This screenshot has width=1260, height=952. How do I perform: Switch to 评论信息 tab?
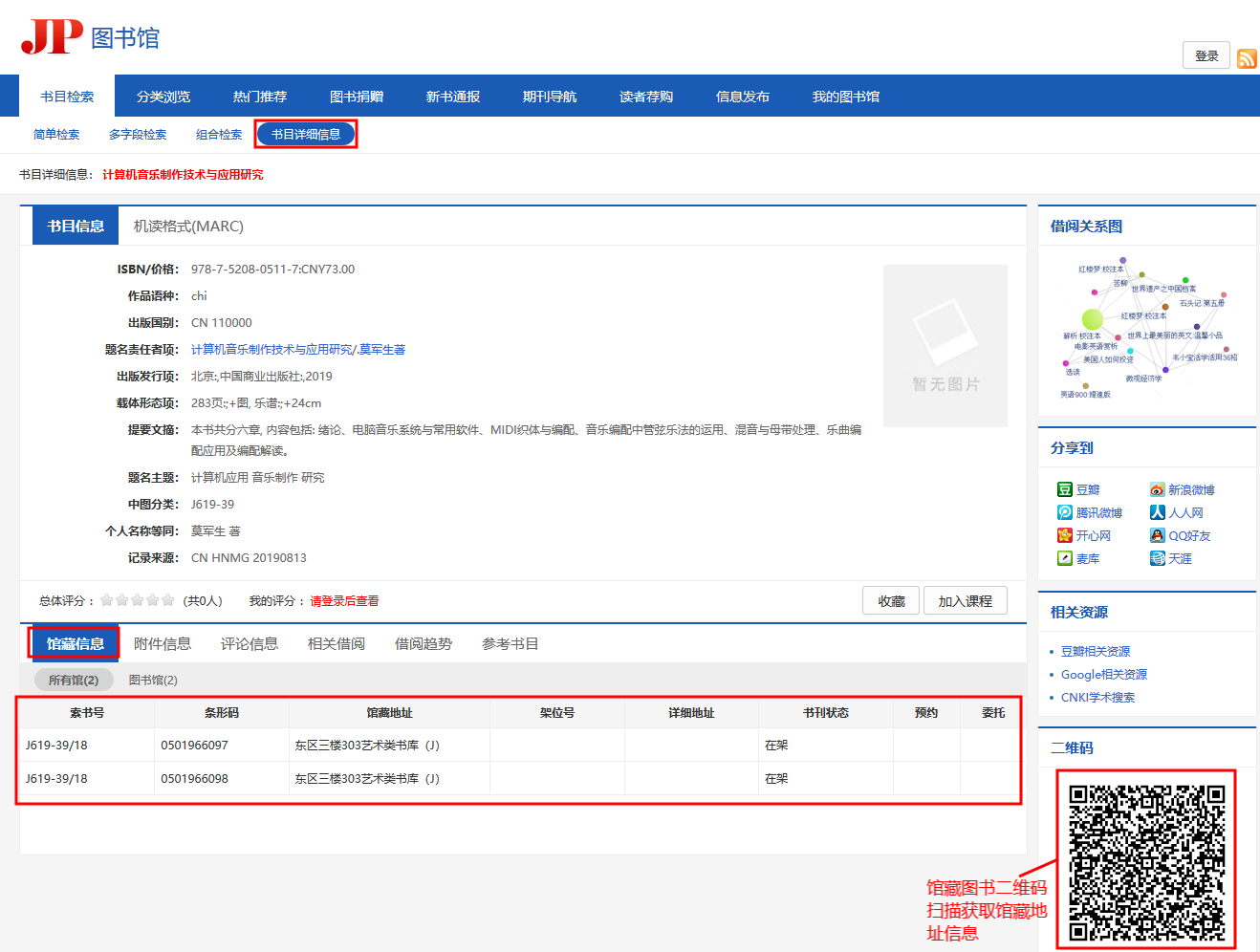pyautogui.click(x=250, y=644)
